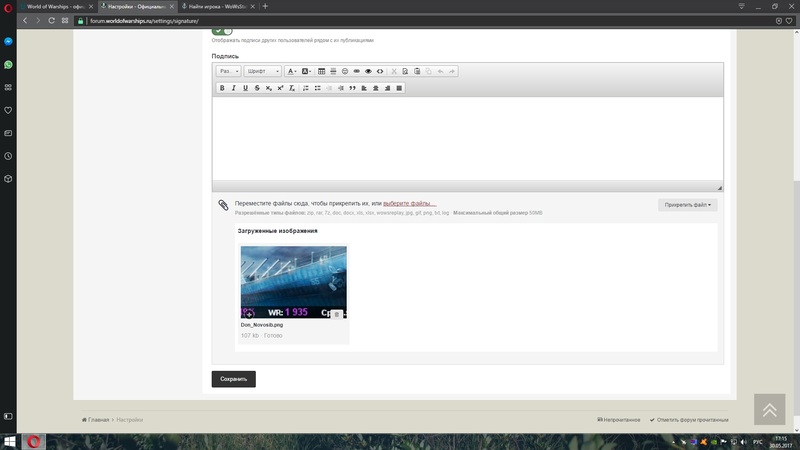This screenshot has height=450, width=800.
Task: Open the font size dropdown
Action: (228, 72)
